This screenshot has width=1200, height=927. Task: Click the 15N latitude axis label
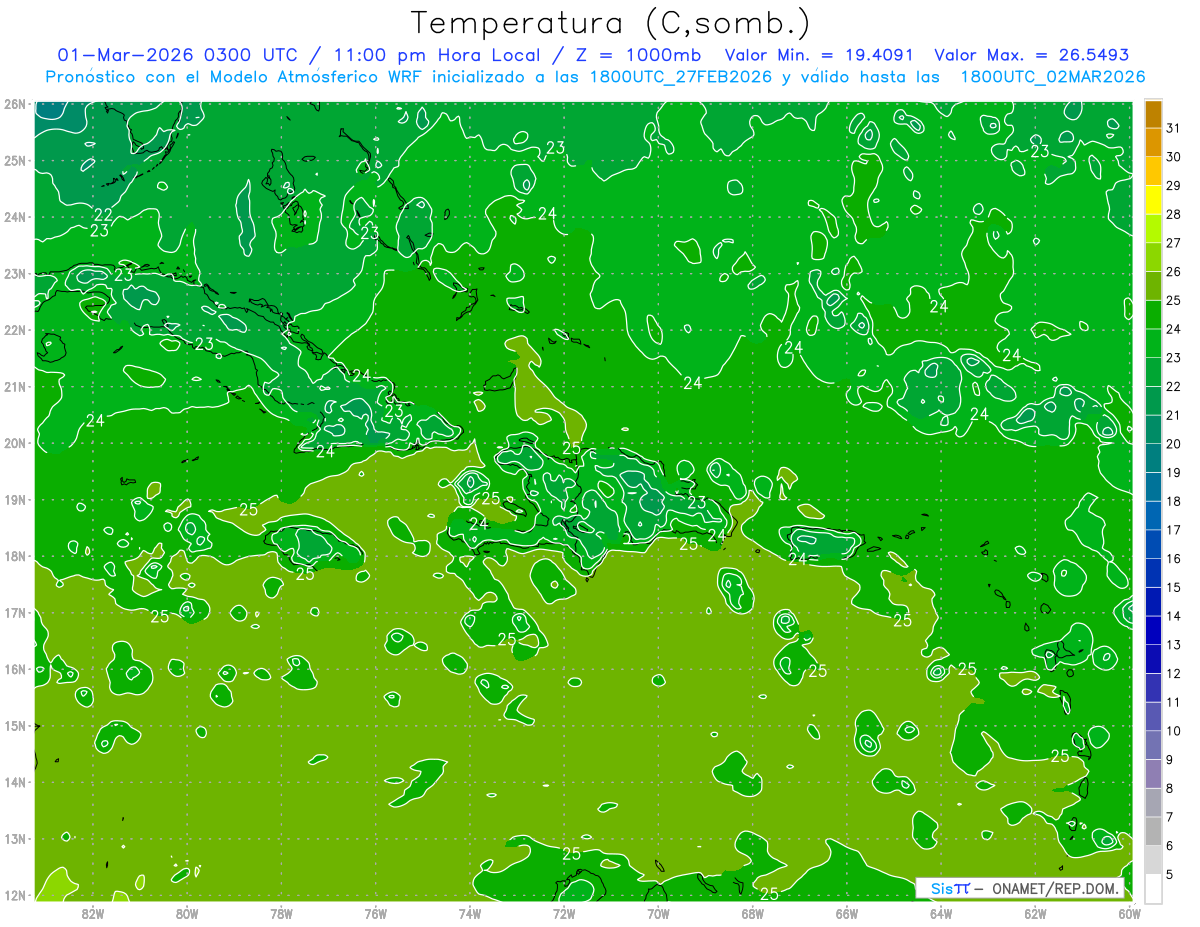(x=15, y=726)
